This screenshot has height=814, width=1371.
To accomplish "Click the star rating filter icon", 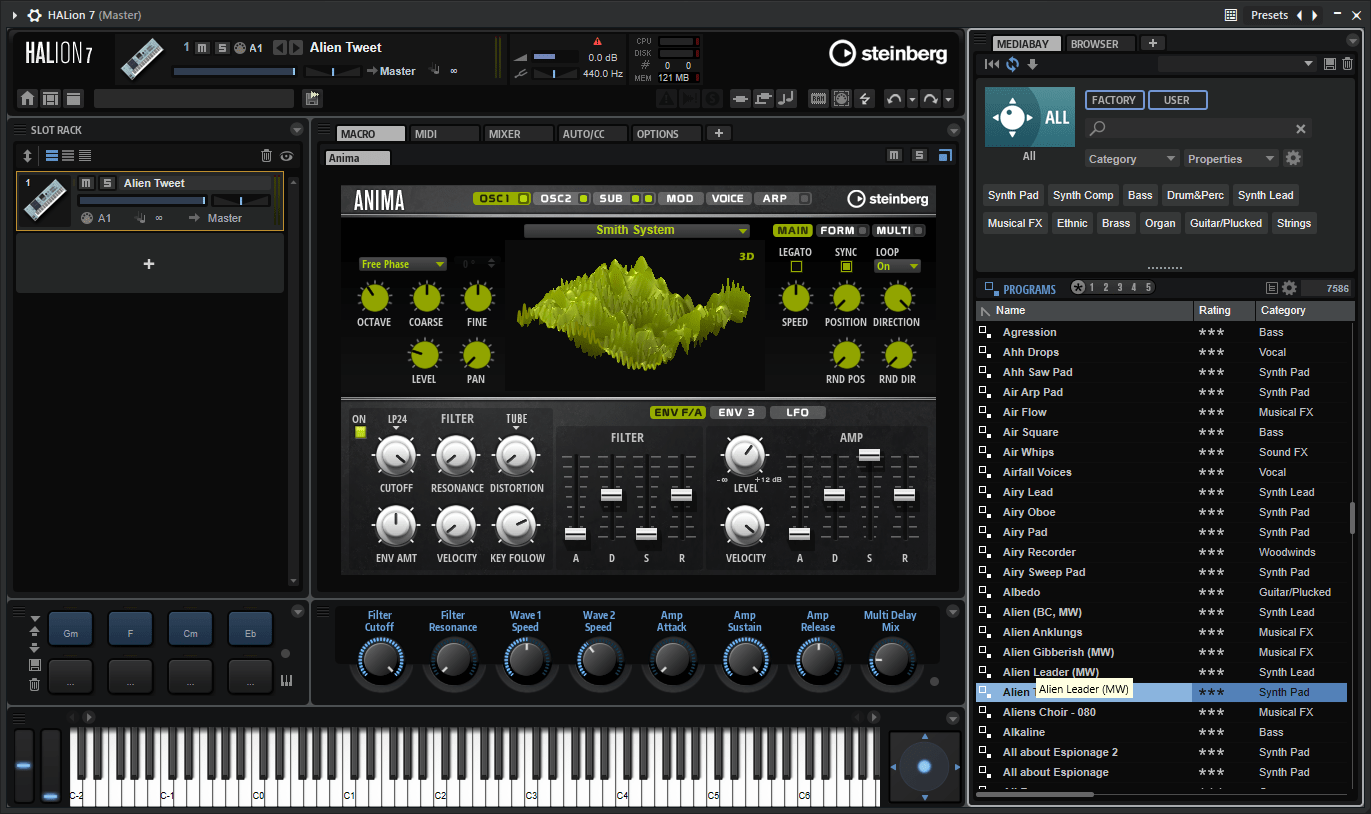I will (x=1078, y=288).
